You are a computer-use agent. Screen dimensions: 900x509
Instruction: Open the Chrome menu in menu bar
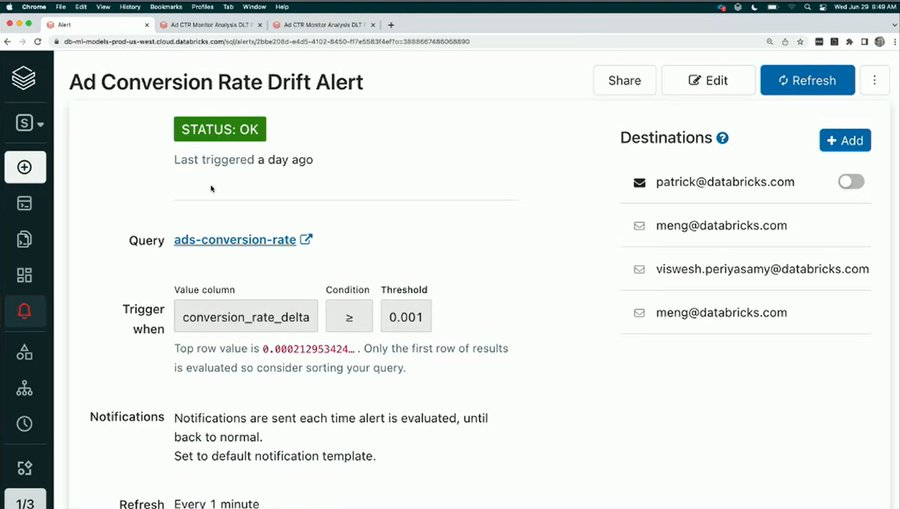click(x=34, y=7)
